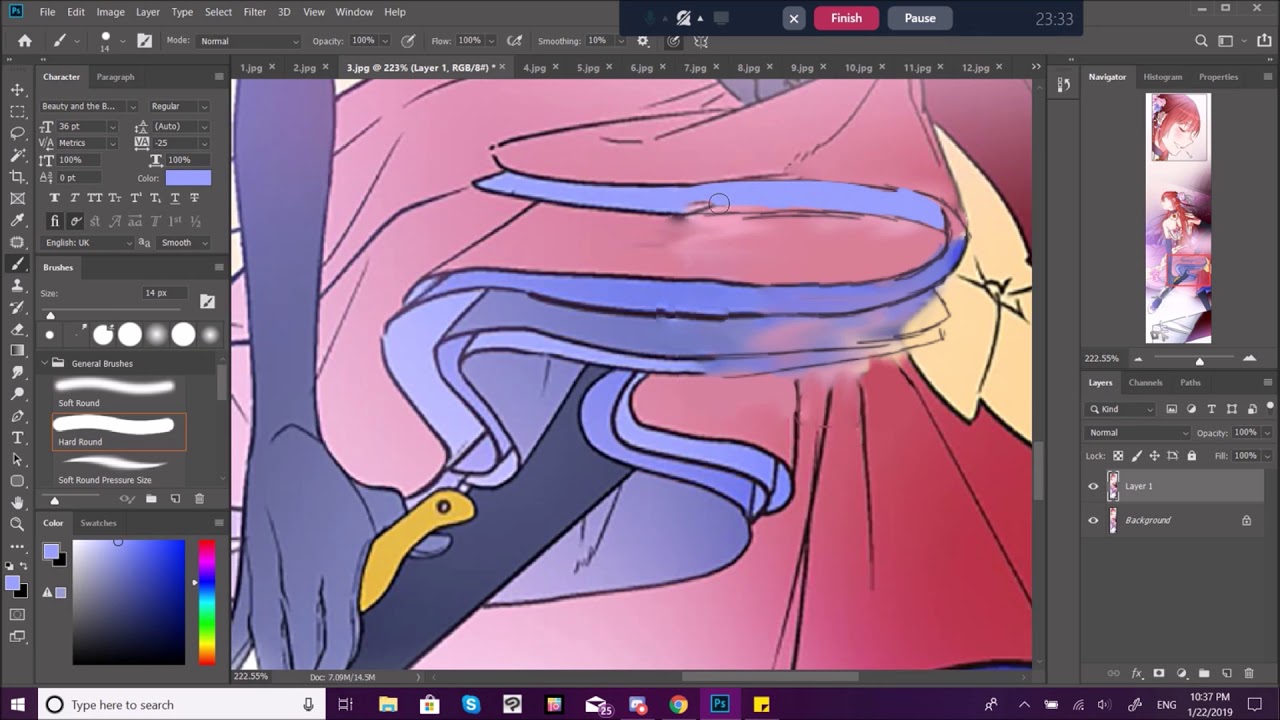Select the Horizontal Type tool
Screen dimensions: 1280x720
click(x=17, y=438)
